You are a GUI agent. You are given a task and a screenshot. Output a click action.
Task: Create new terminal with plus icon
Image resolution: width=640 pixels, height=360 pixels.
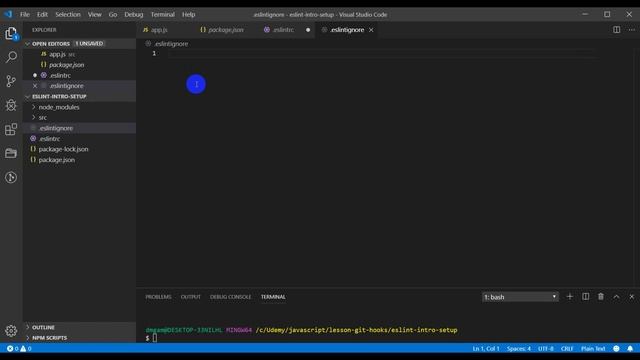(x=570, y=297)
